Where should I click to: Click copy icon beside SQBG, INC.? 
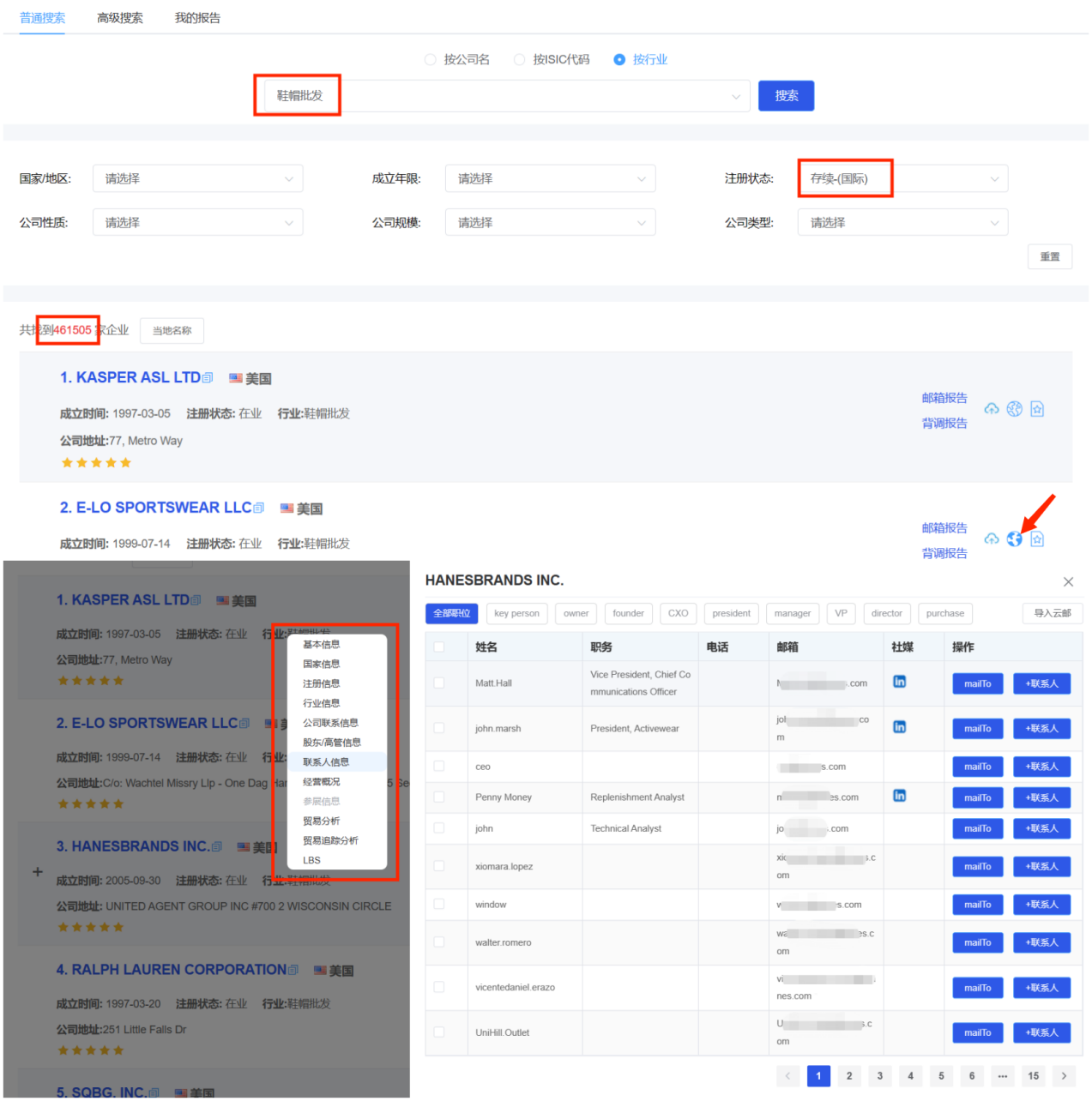154,1093
